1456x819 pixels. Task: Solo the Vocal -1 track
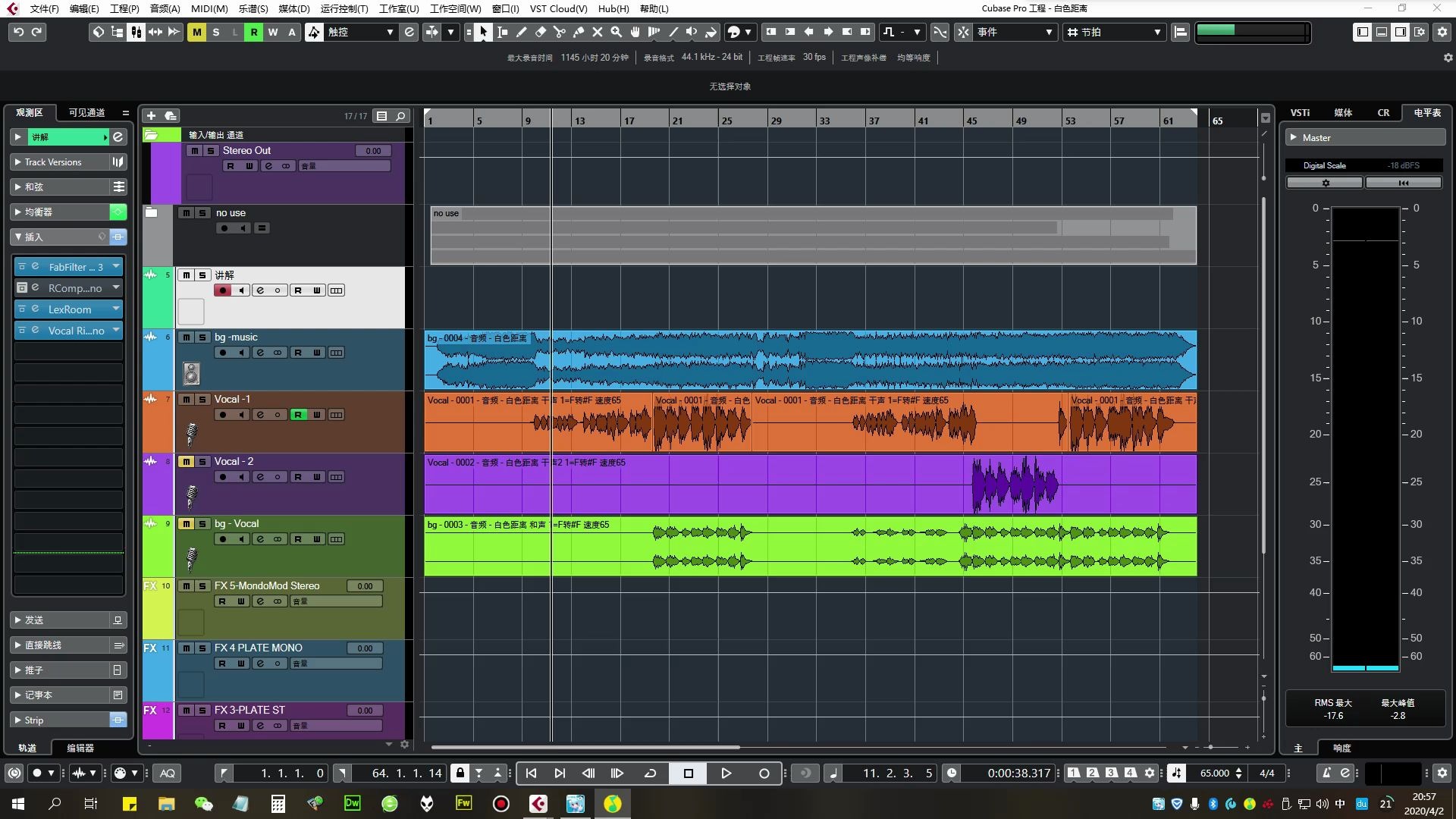202,400
